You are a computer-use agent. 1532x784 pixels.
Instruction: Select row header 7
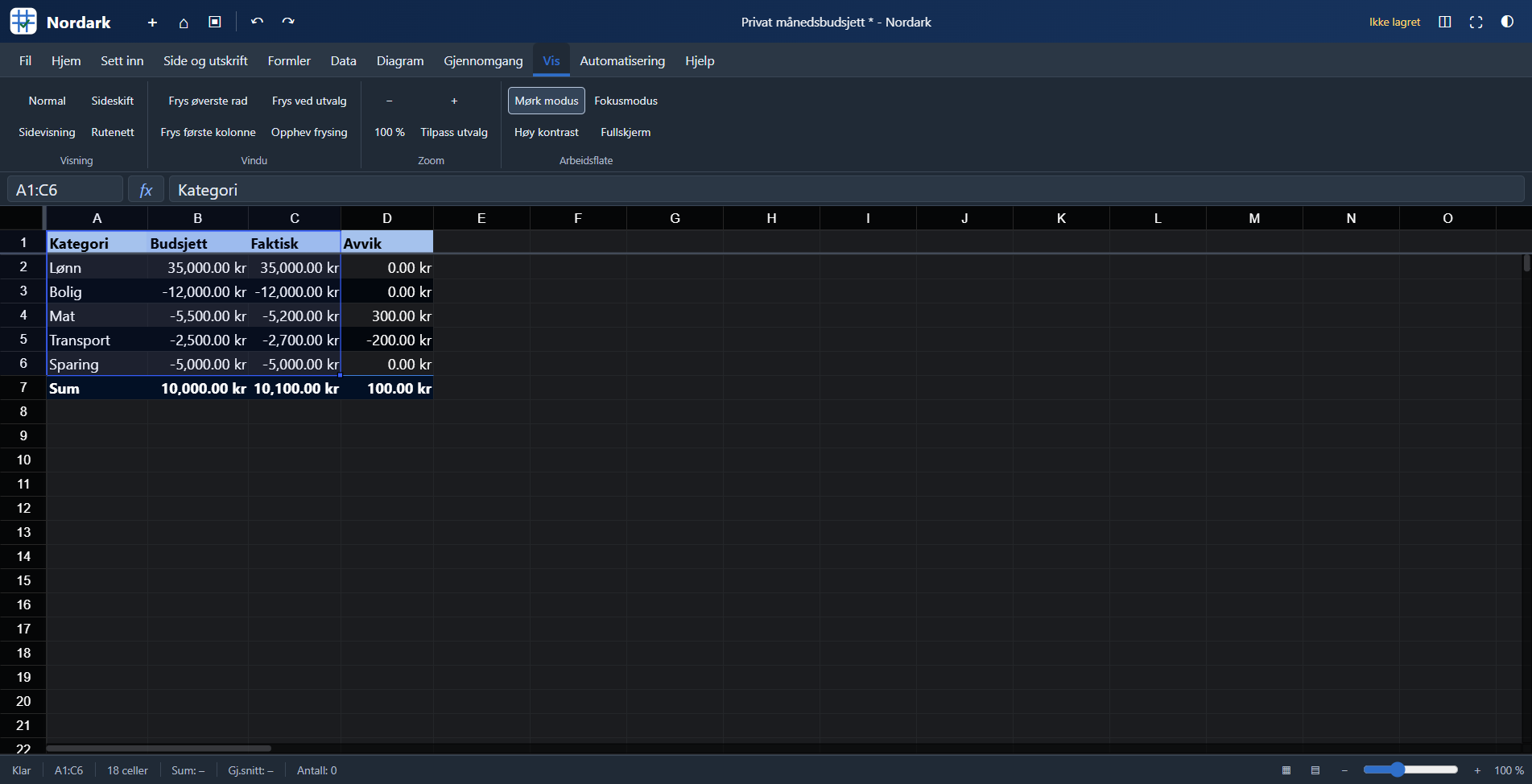[x=23, y=388]
